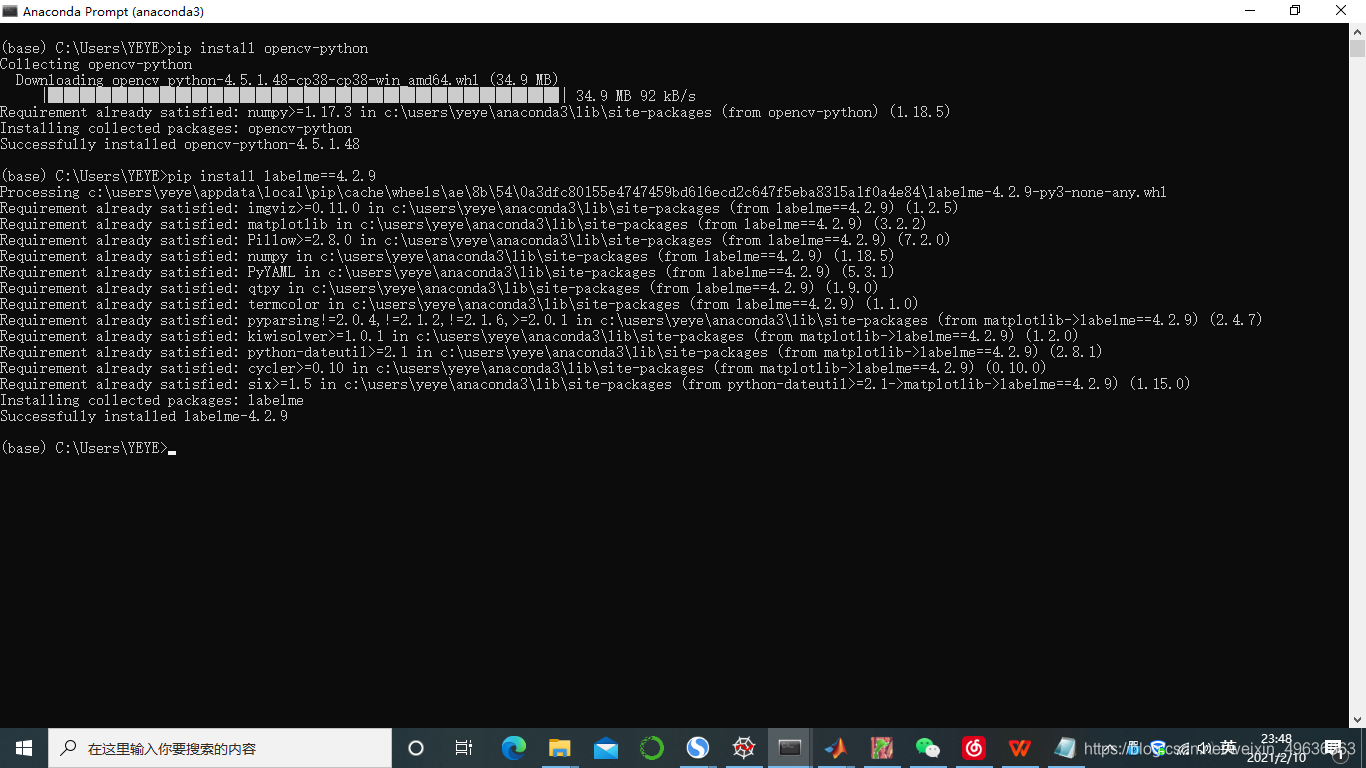
Task: Restore down the Anaconda Prompt window
Action: (x=1295, y=11)
